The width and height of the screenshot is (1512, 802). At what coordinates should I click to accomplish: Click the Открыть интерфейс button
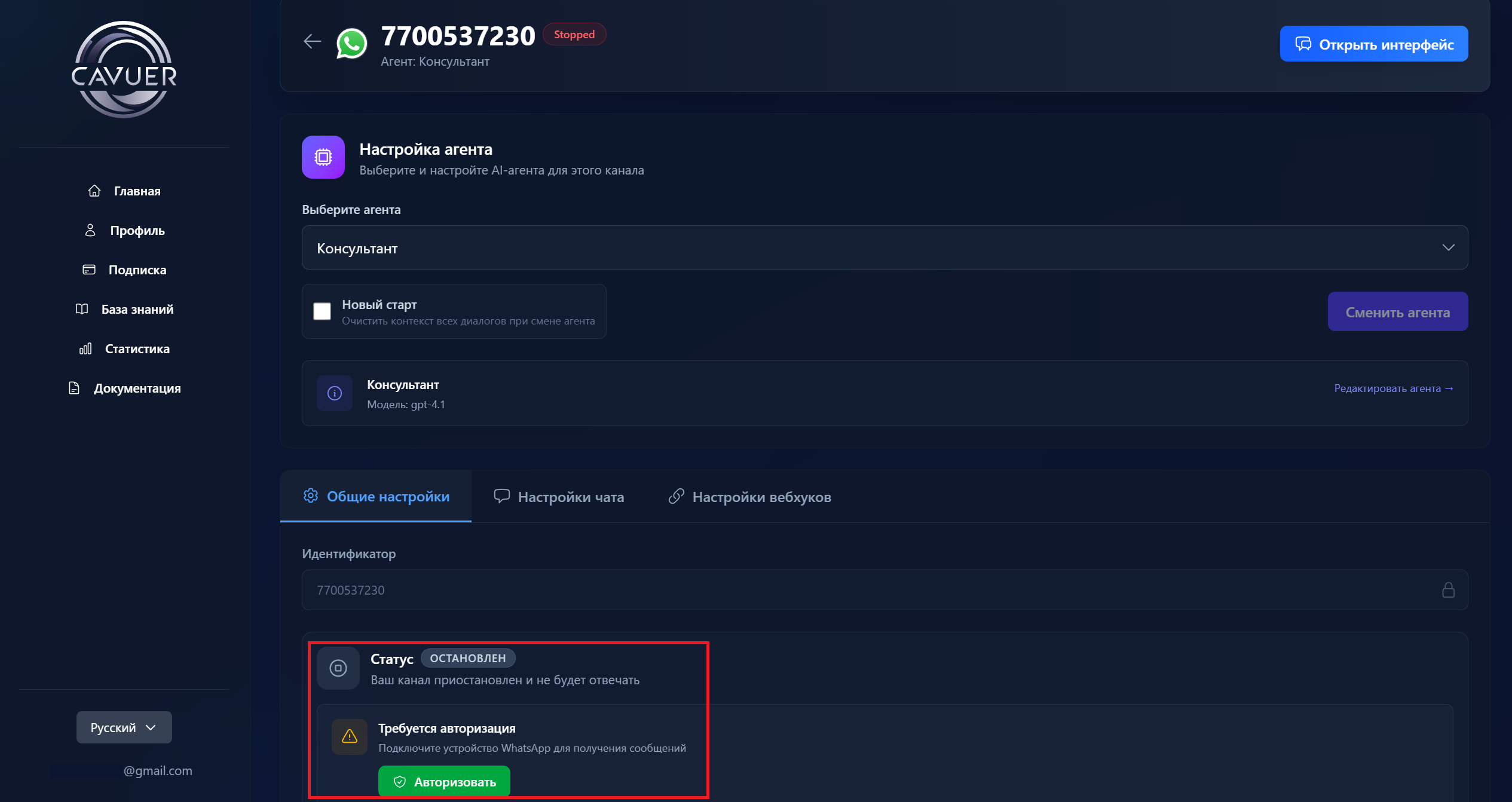point(1373,44)
